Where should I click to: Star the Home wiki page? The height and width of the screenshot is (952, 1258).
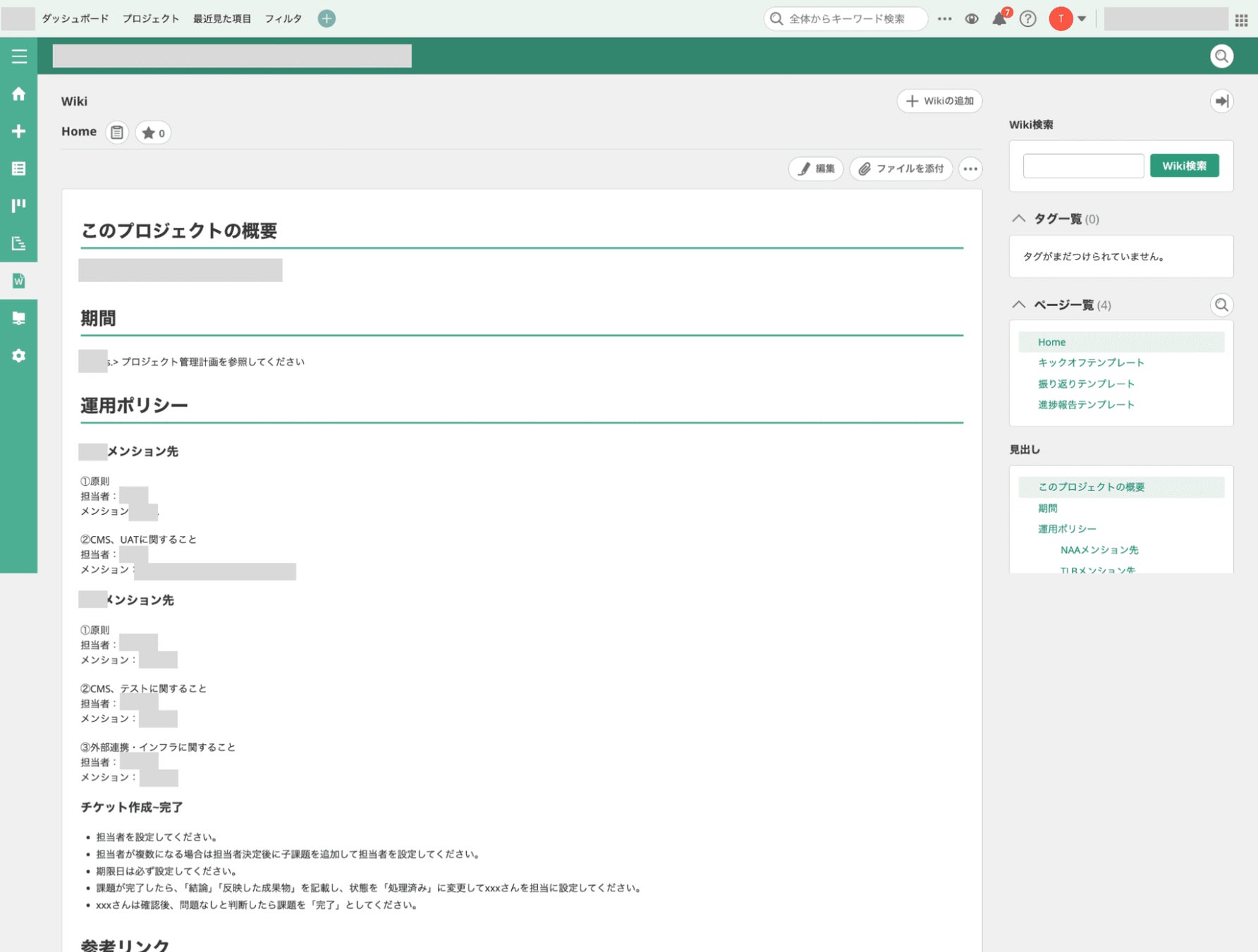click(x=153, y=133)
